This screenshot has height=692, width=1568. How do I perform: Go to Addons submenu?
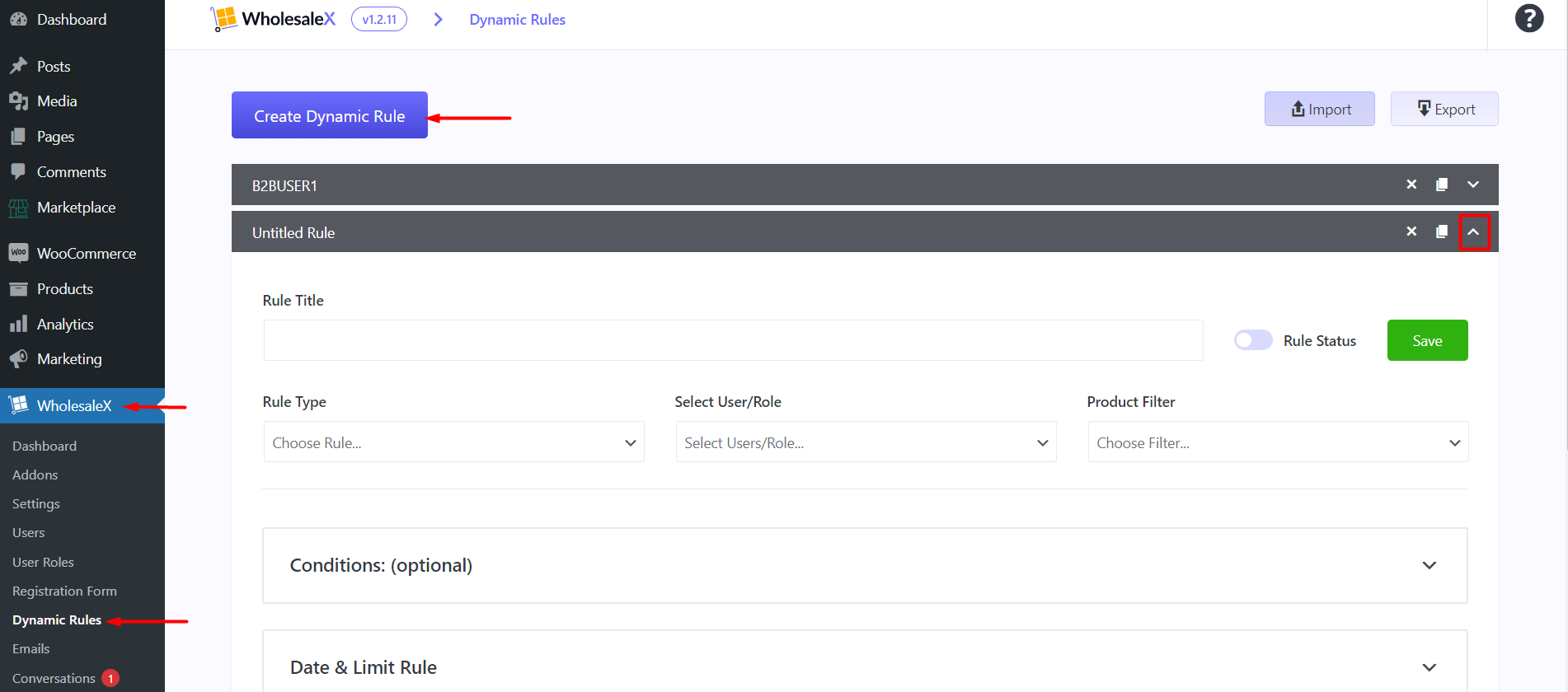(x=35, y=475)
